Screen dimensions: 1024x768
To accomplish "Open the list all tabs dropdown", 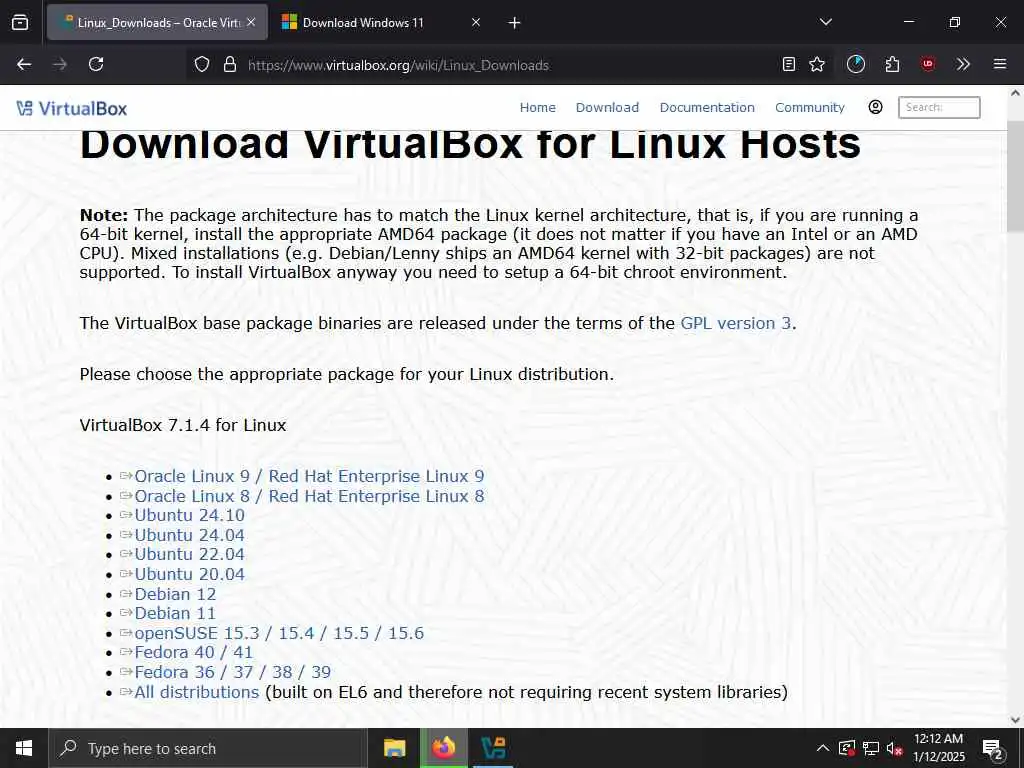I will pyautogui.click(x=825, y=22).
